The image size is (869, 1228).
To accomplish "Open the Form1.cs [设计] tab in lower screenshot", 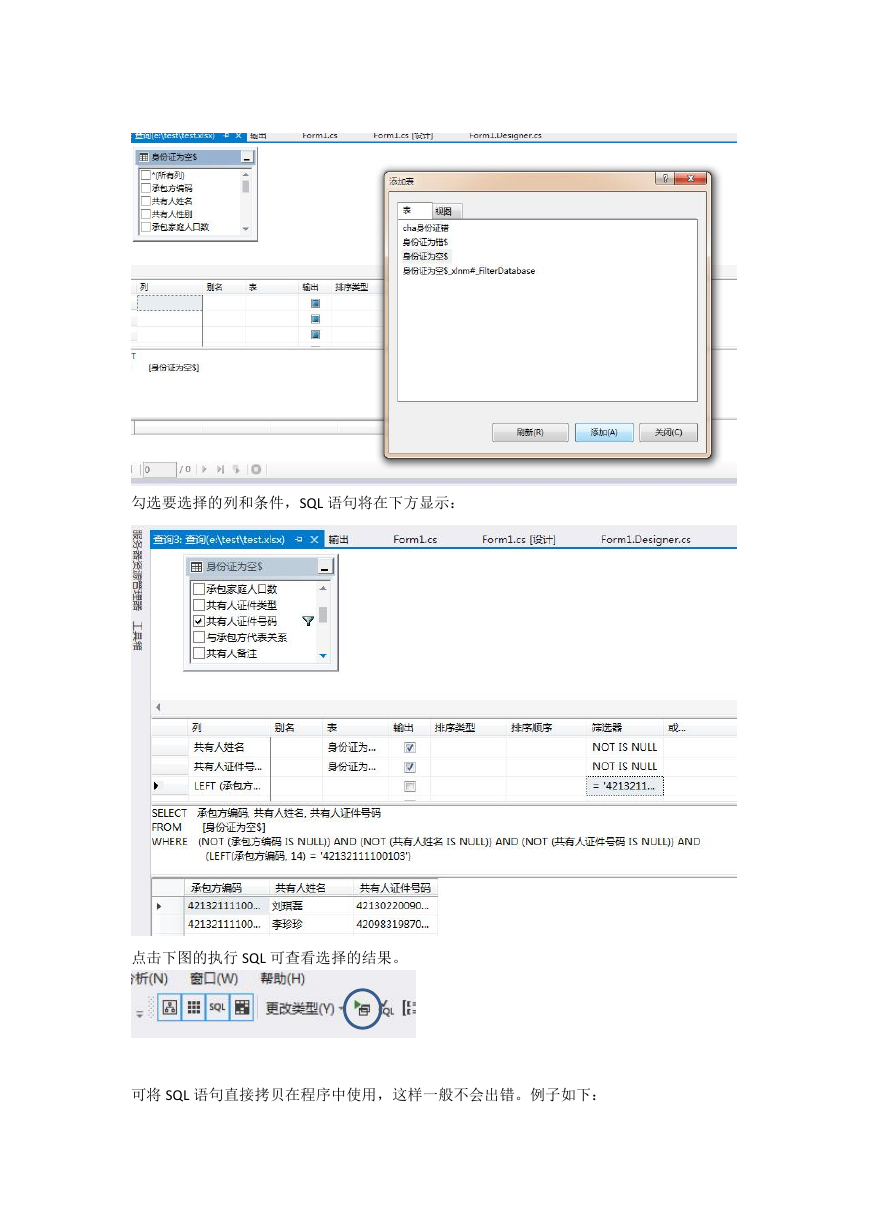I will (x=518, y=539).
